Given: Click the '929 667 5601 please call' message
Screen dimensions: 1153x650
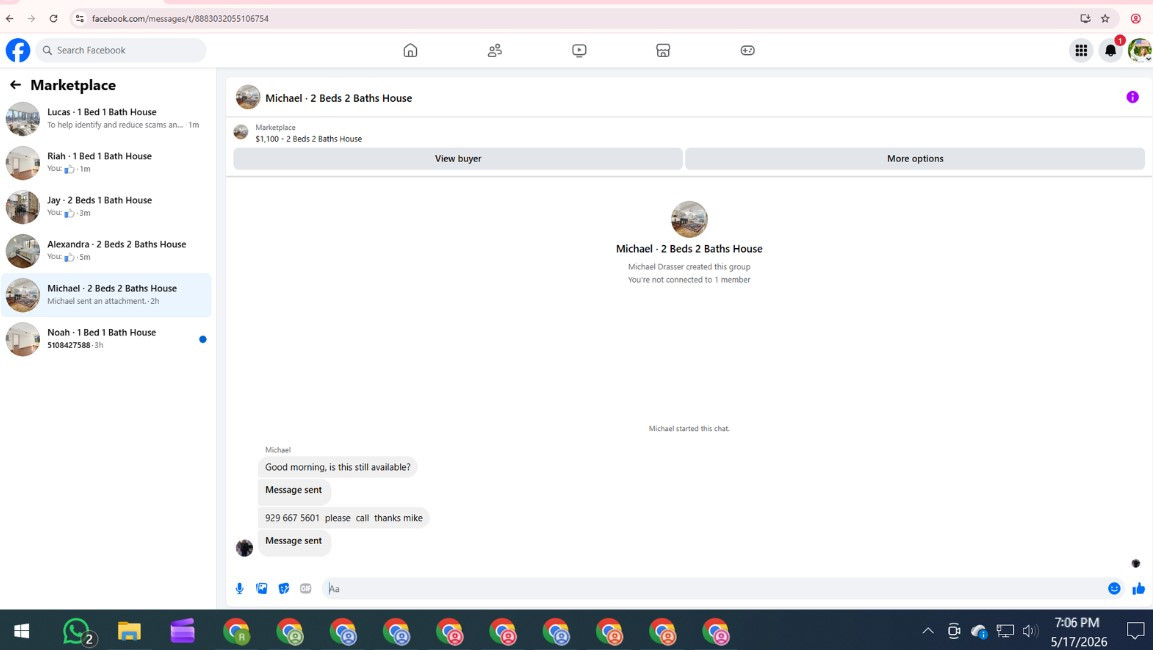Looking at the screenshot, I should (343, 518).
